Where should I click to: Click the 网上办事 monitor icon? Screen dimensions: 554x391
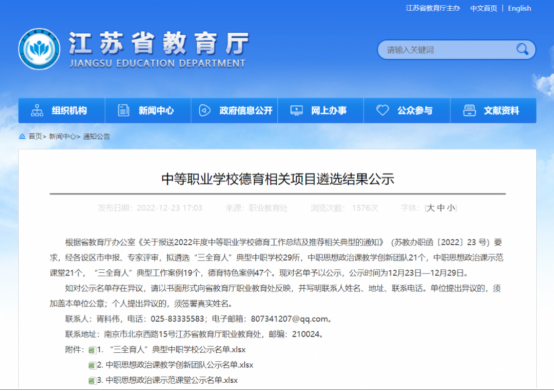[296, 111]
